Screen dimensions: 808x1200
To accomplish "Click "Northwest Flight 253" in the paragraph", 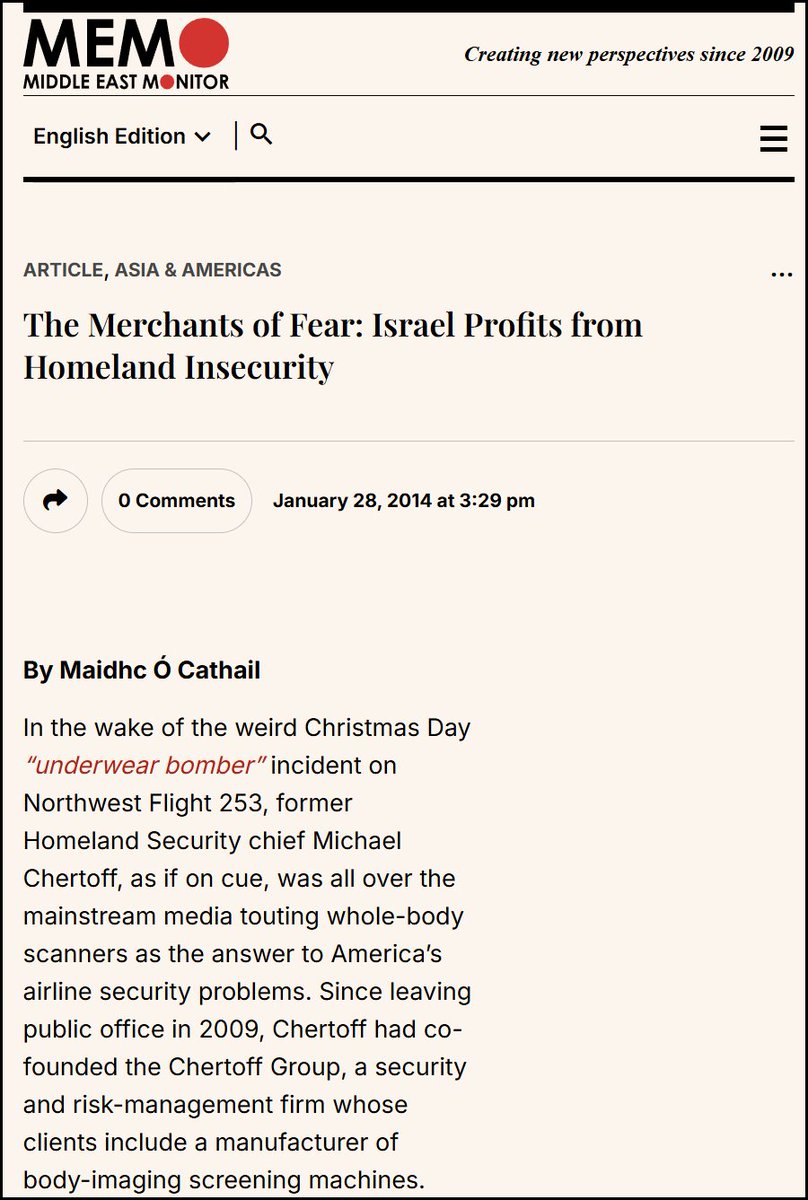I will pyautogui.click(x=187, y=802).
